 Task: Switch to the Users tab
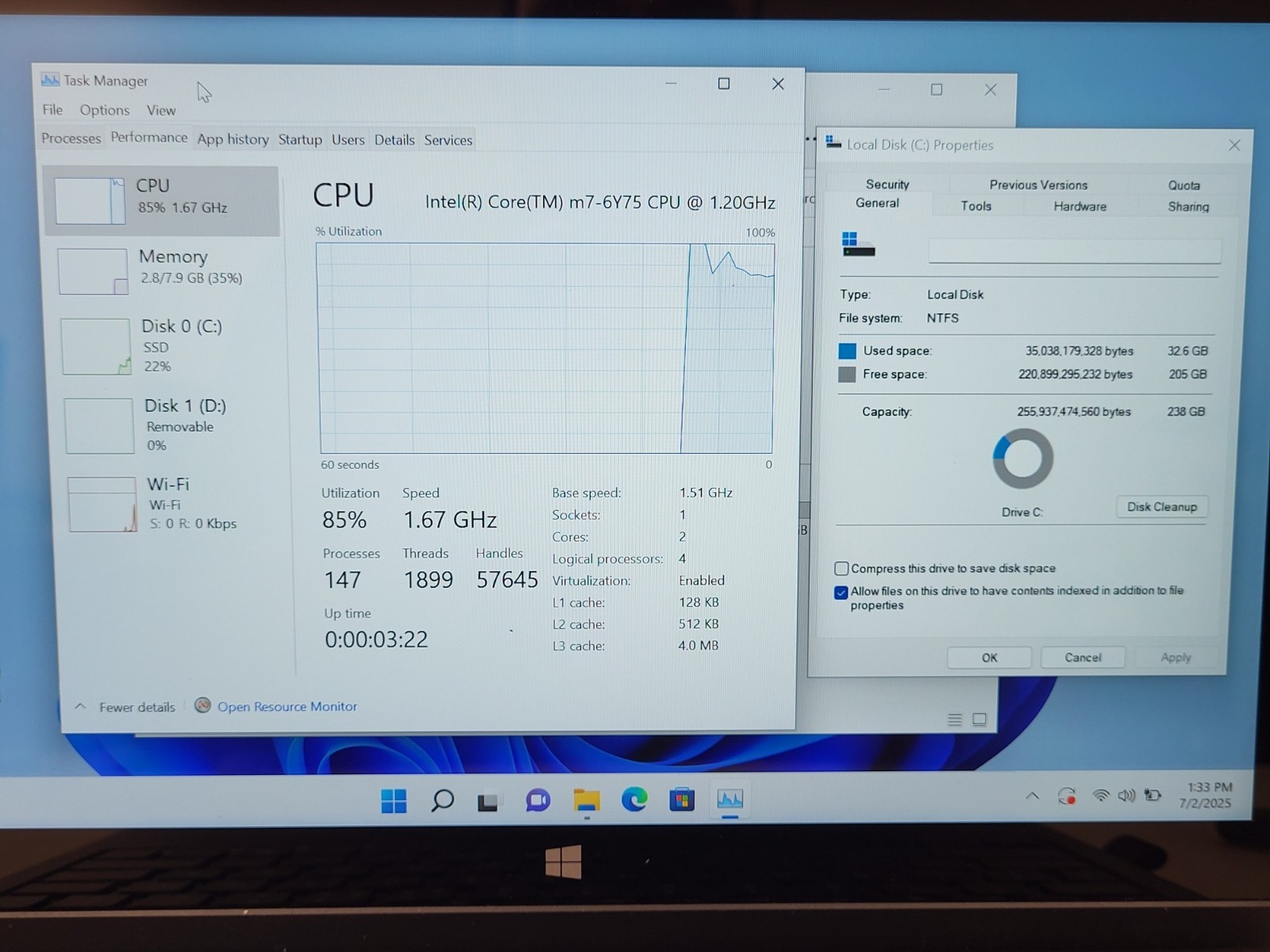[x=348, y=140]
